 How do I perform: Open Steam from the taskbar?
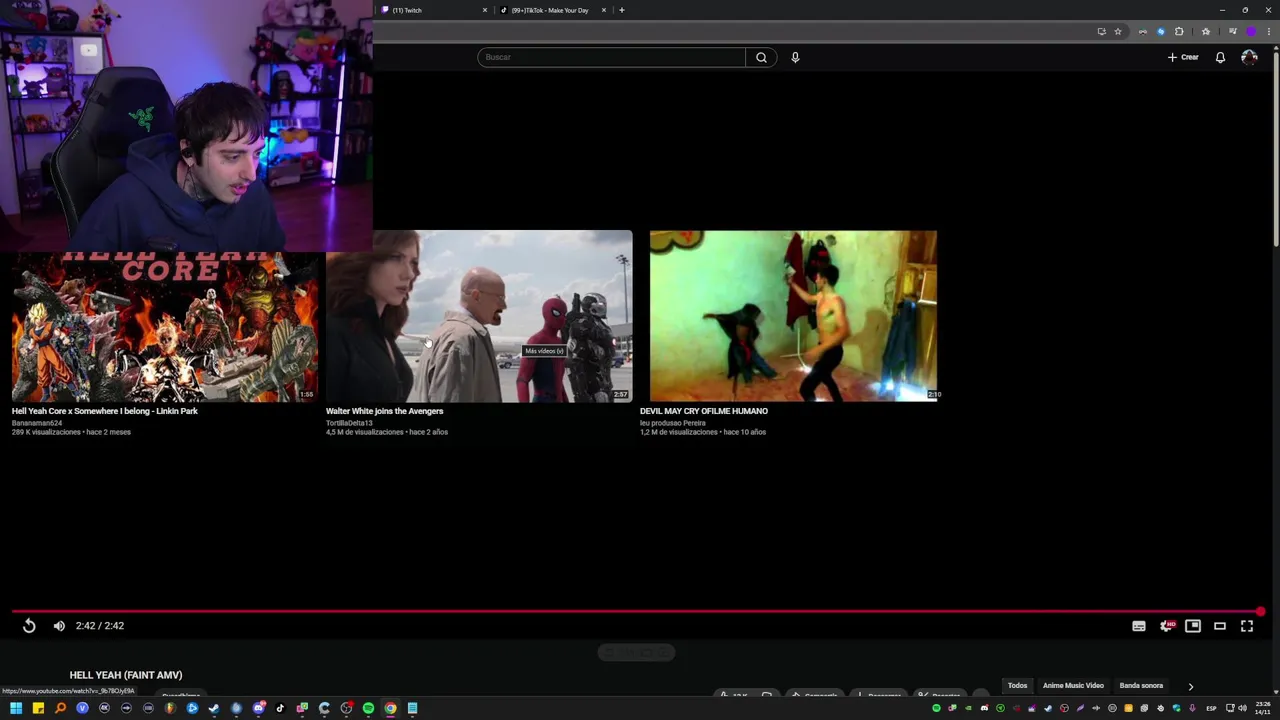click(214, 708)
